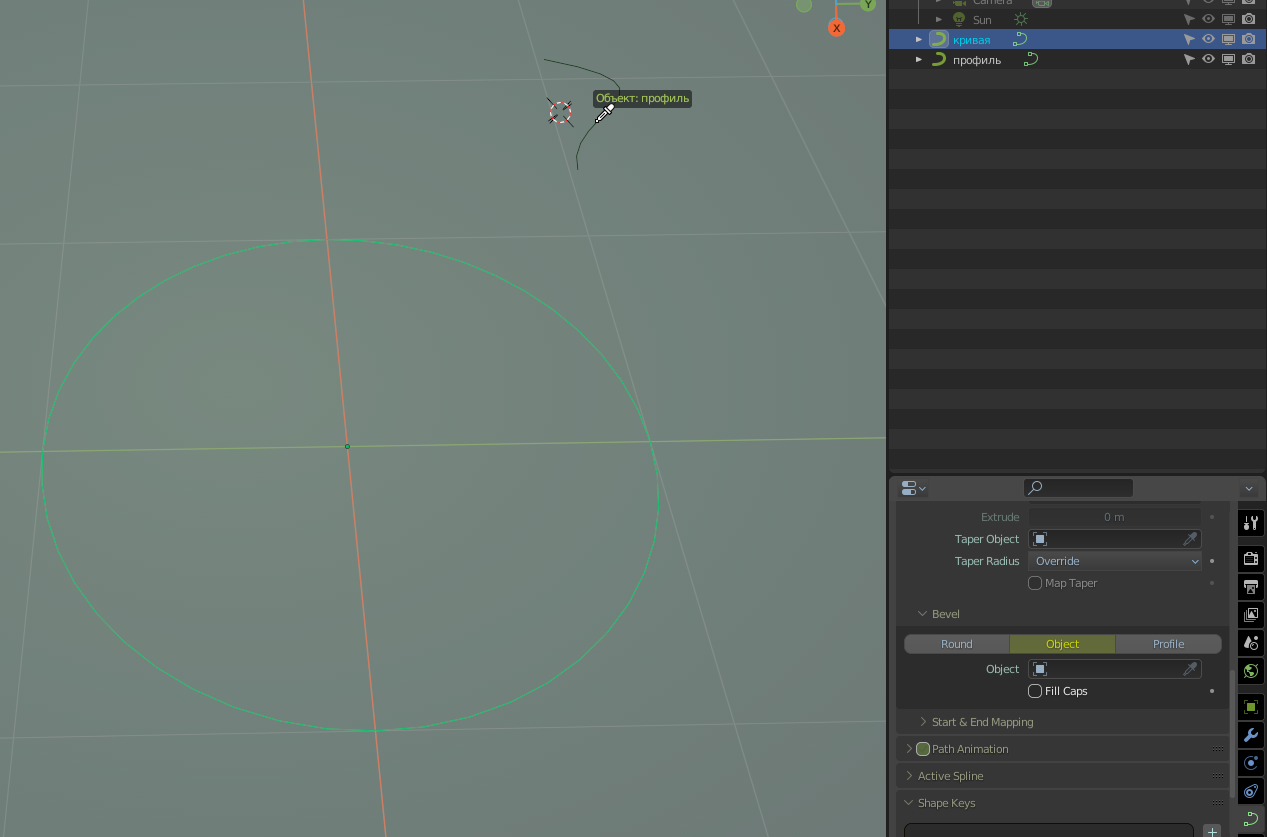
Task: Expand the Start & End Mapping panel
Action: click(981, 722)
